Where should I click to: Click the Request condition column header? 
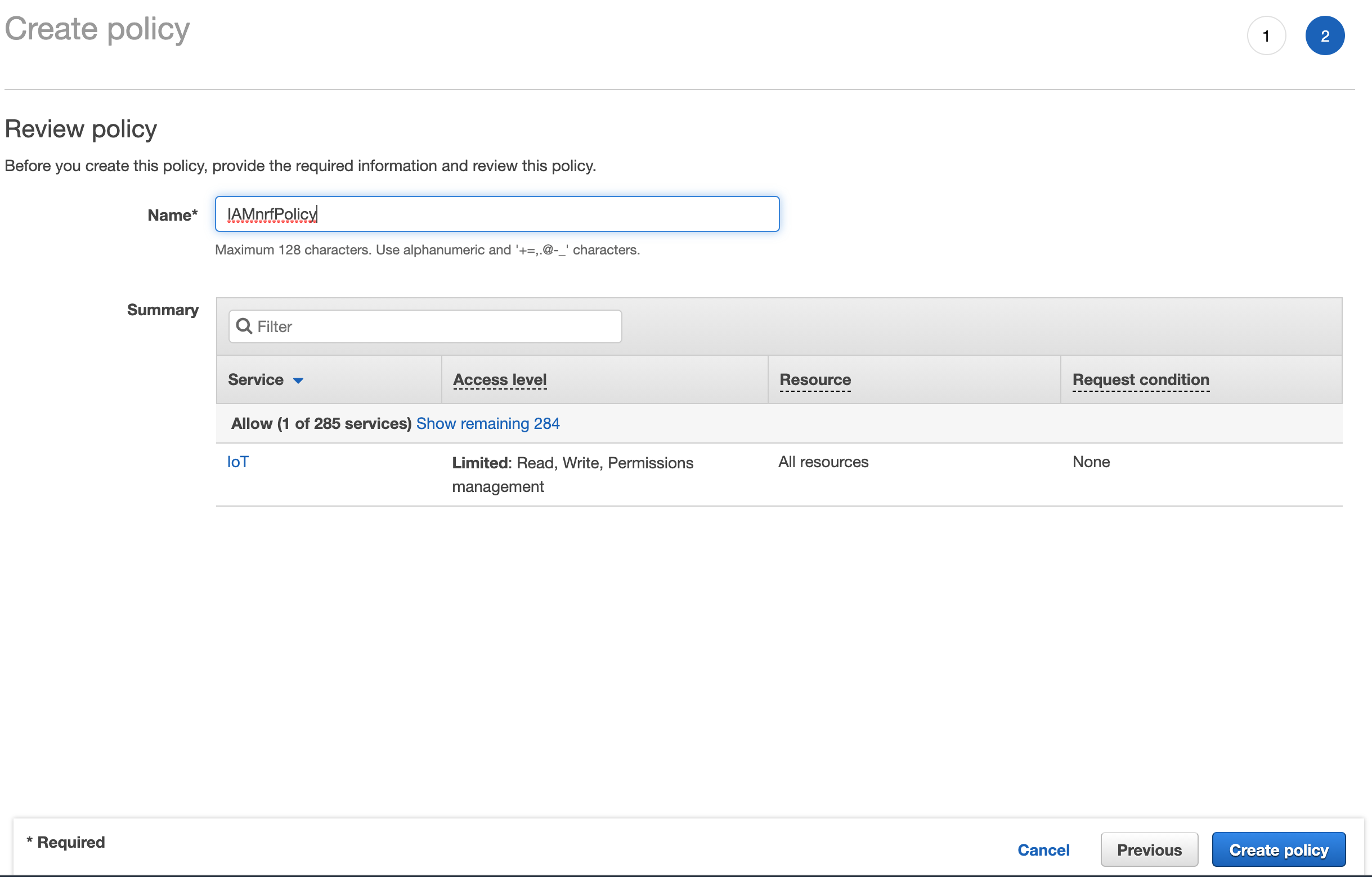tap(1140, 379)
